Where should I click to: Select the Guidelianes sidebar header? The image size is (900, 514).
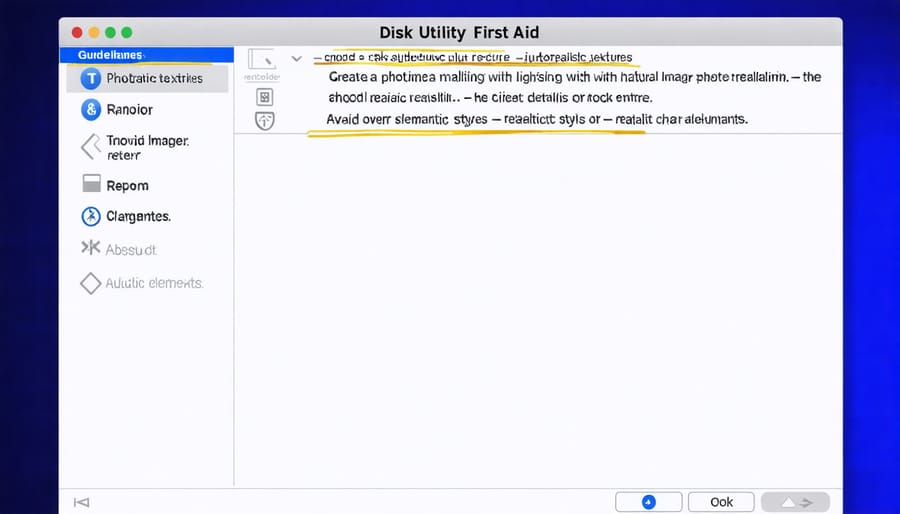(147, 55)
